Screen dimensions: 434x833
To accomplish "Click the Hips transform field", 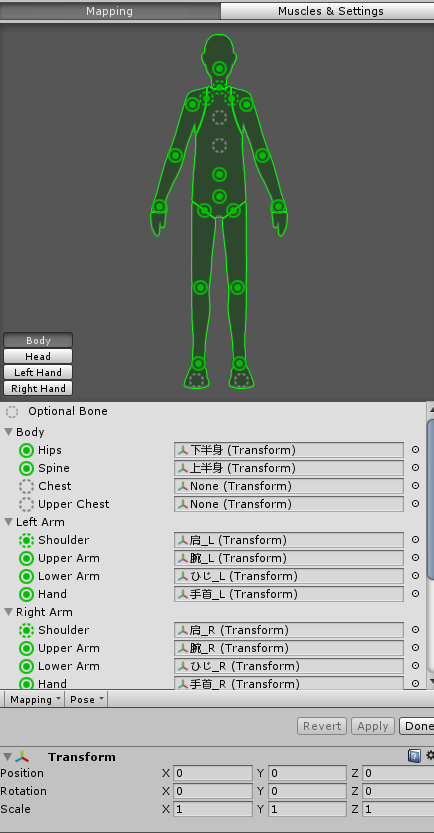I will (288, 450).
